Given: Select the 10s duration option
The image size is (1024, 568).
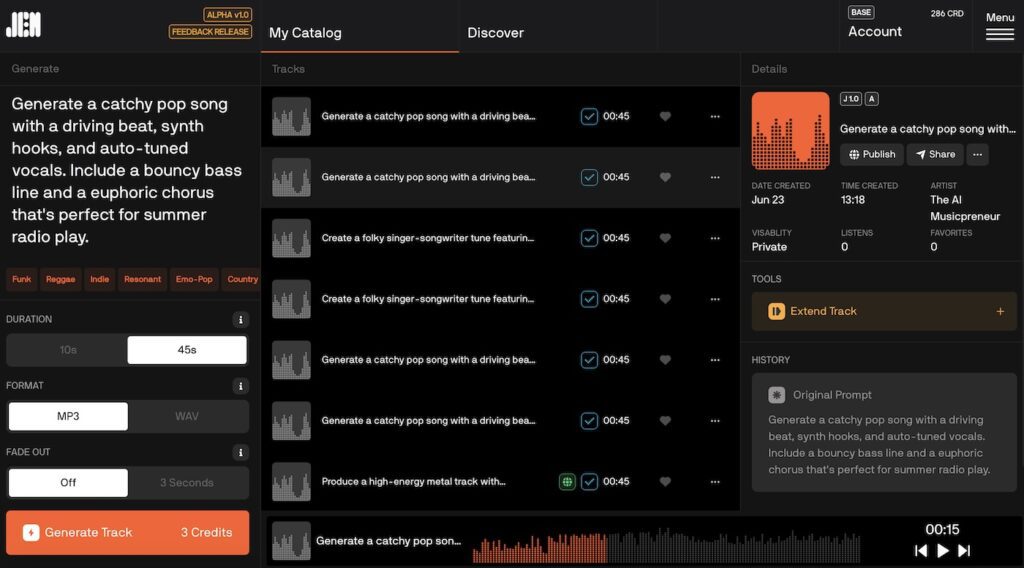Looking at the screenshot, I should (x=68, y=350).
